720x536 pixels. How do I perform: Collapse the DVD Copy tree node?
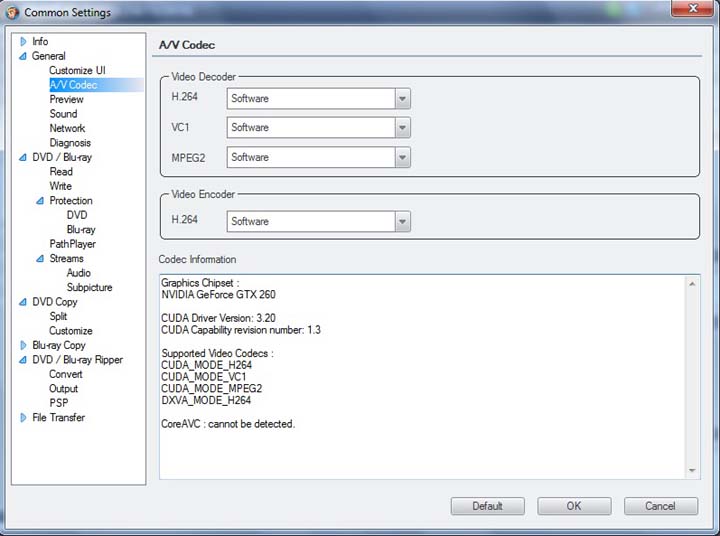[x=23, y=302]
